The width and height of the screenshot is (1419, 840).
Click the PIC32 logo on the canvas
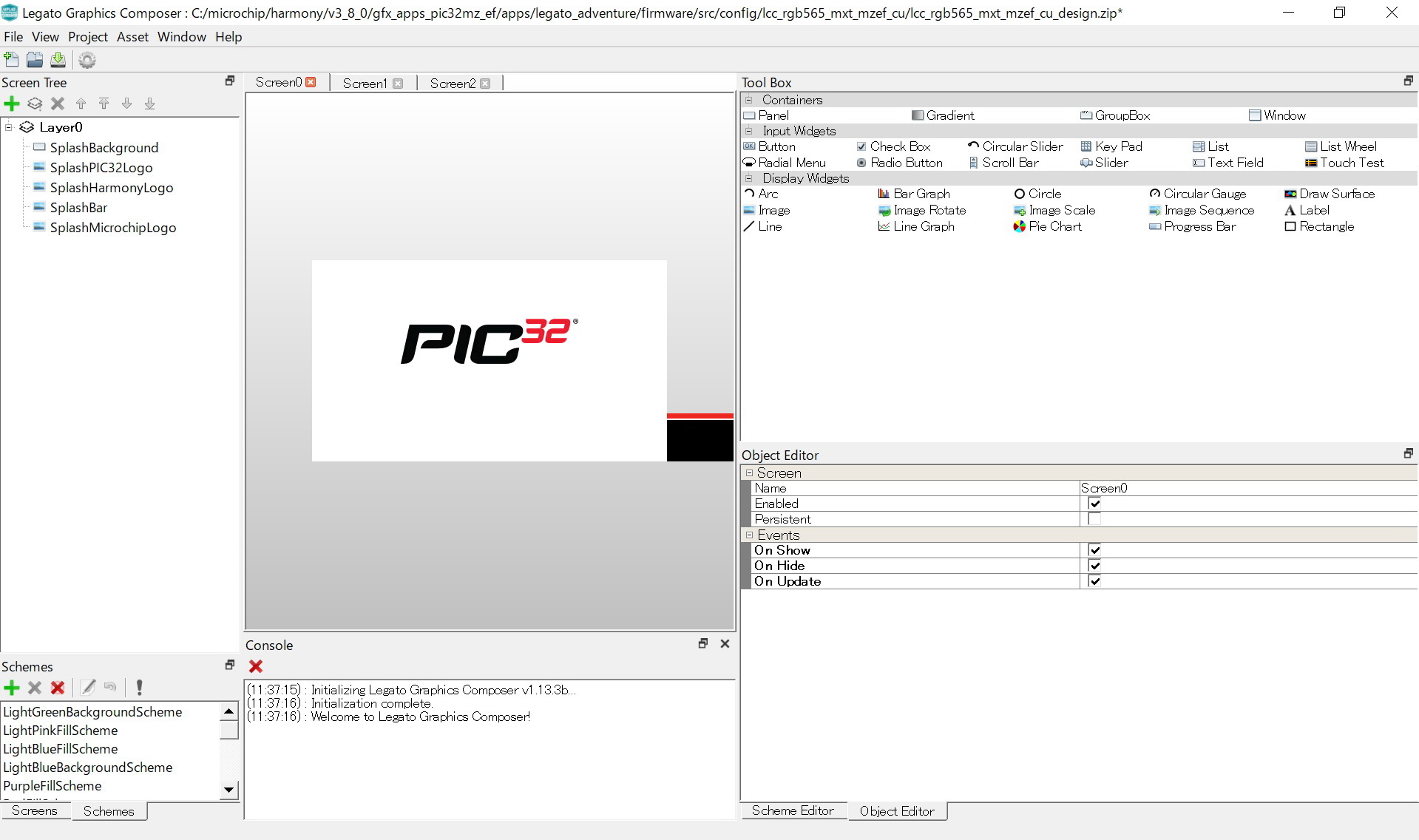pyautogui.click(x=489, y=341)
